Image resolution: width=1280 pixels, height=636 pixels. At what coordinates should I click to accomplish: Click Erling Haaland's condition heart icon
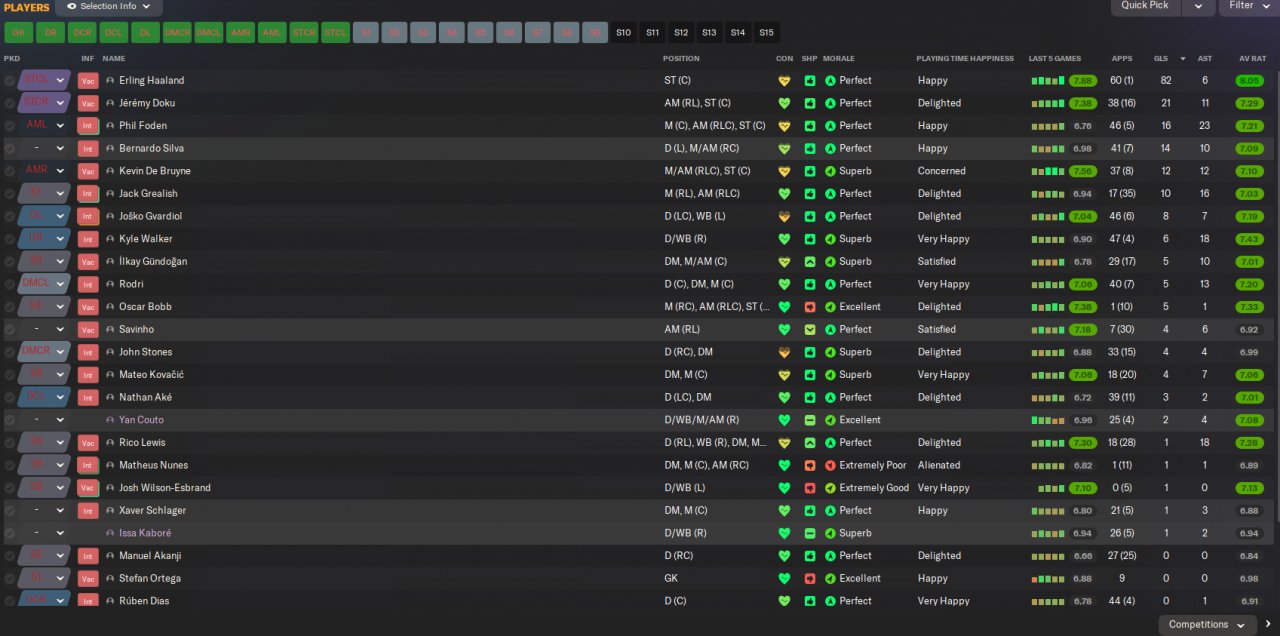784,80
